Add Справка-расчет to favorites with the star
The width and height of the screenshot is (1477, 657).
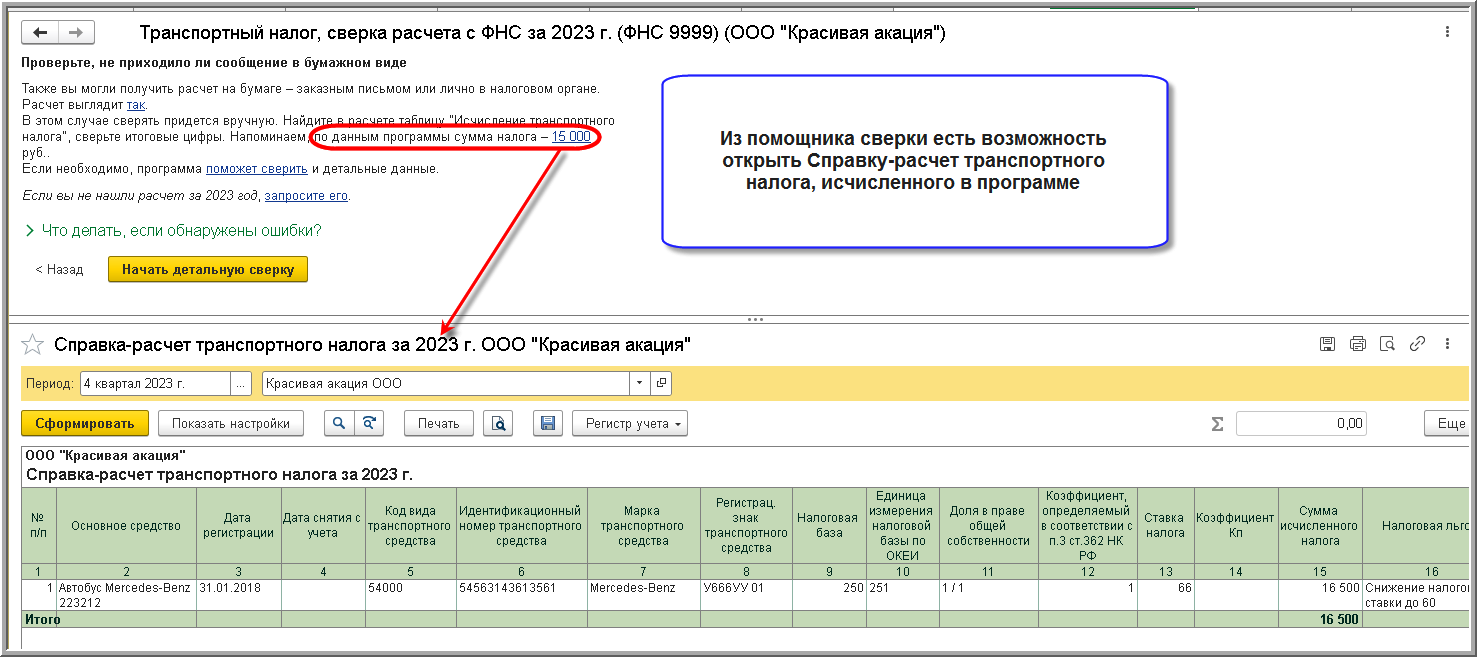(x=33, y=345)
